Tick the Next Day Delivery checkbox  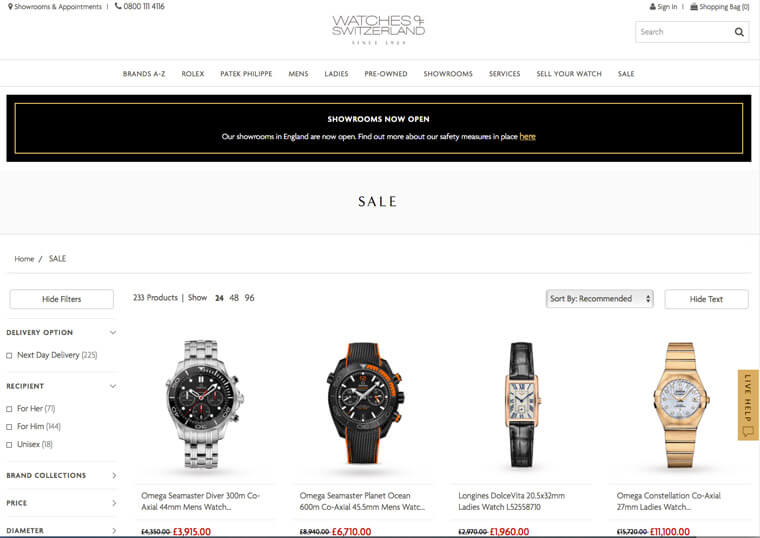tap(9, 355)
